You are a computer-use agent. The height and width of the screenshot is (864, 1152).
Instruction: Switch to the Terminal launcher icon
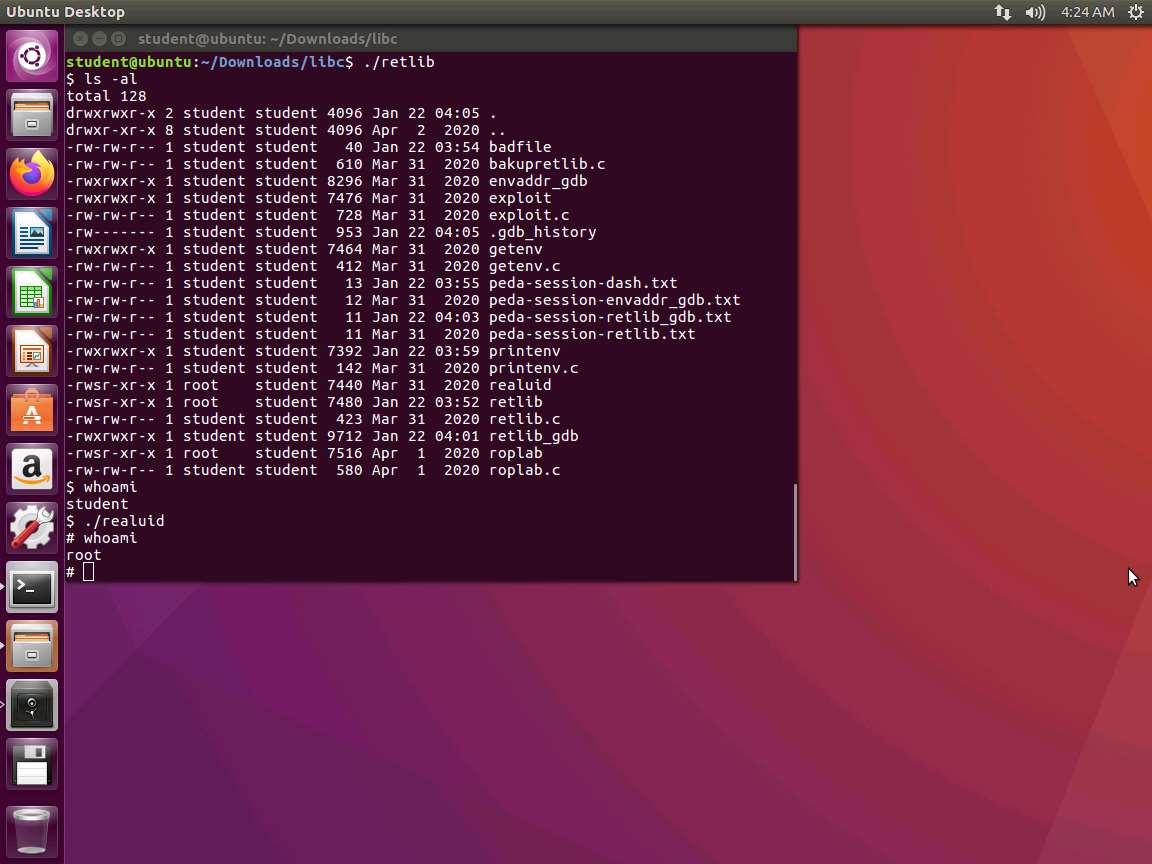pos(32,587)
